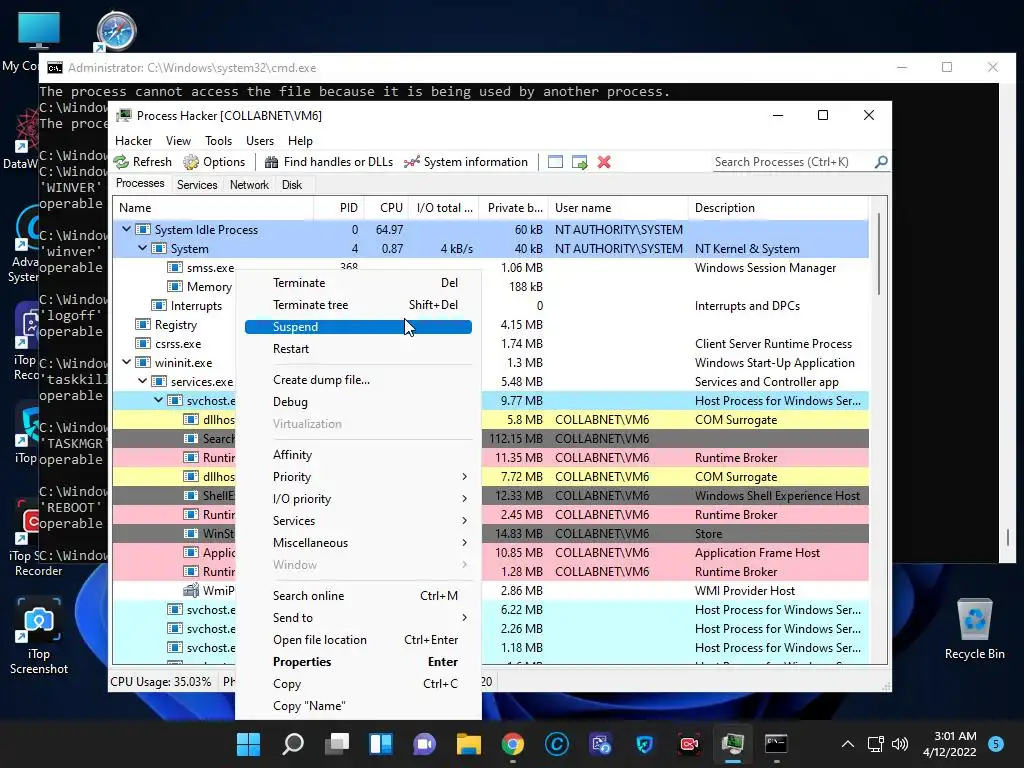The height and width of the screenshot is (768, 1024).
Task: Expand the Services submenu in context menu
Action: pos(358,520)
